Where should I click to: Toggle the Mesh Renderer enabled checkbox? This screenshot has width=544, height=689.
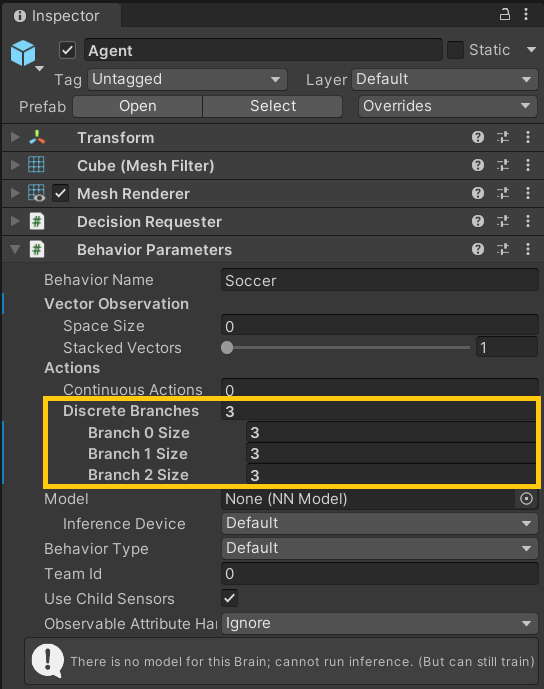[x=61, y=193]
